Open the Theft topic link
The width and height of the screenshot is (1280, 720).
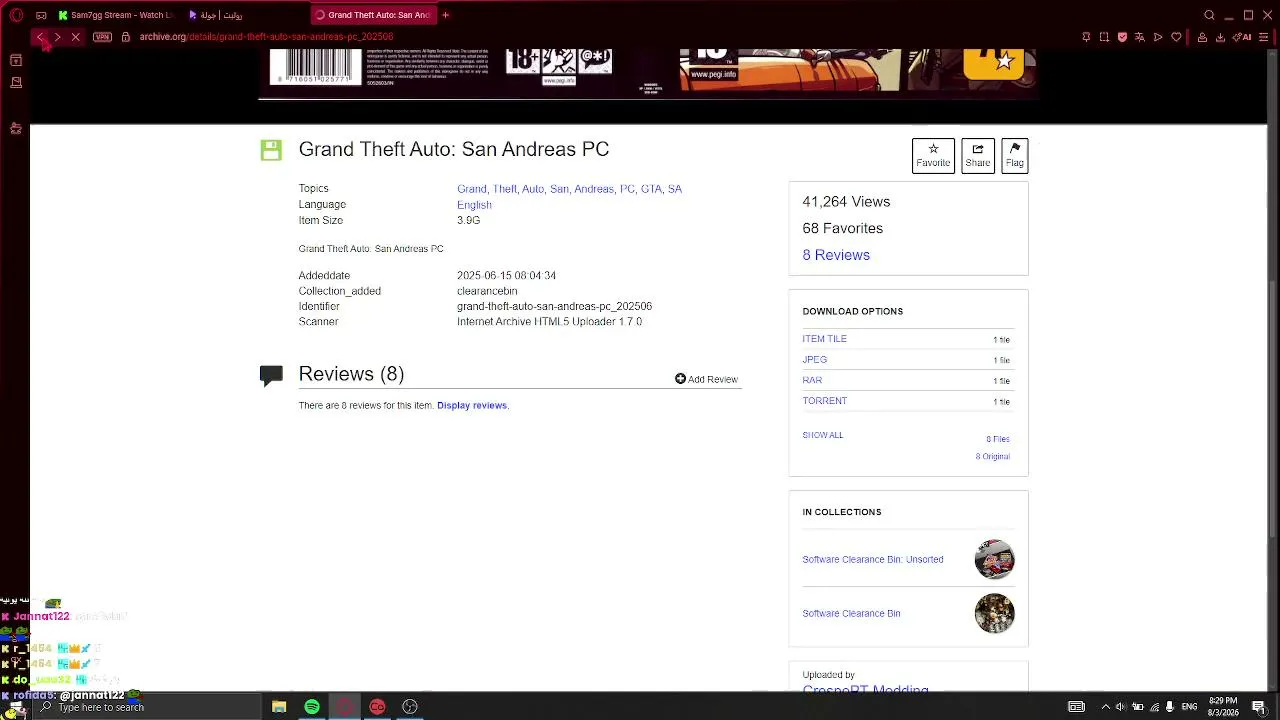coord(505,189)
